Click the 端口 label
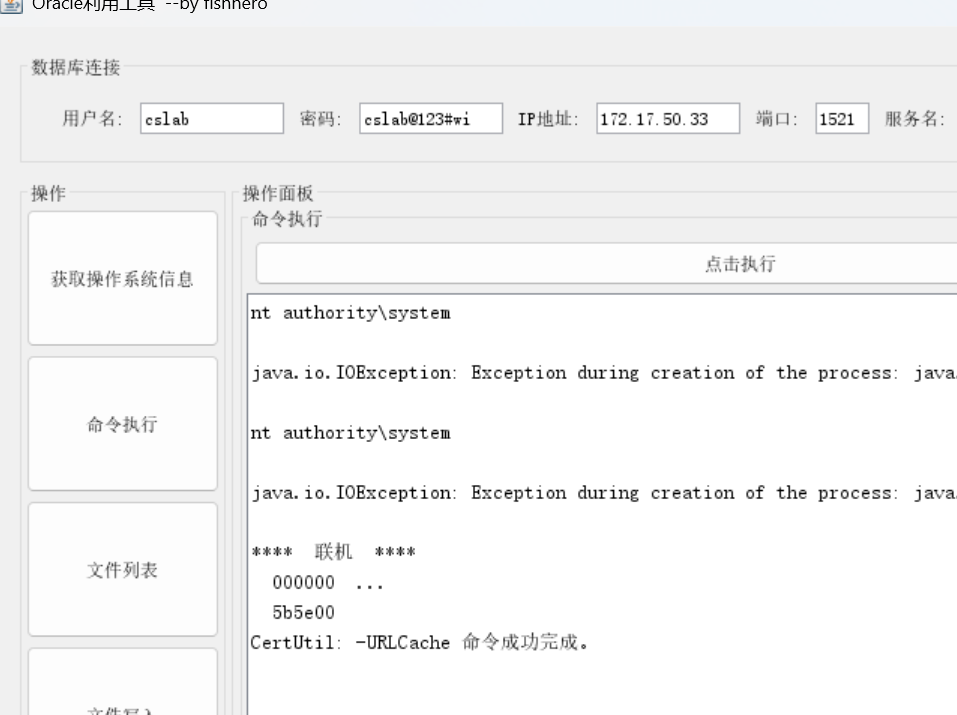The width and height of the screenshot is (957, 715). tap(776, 118)
